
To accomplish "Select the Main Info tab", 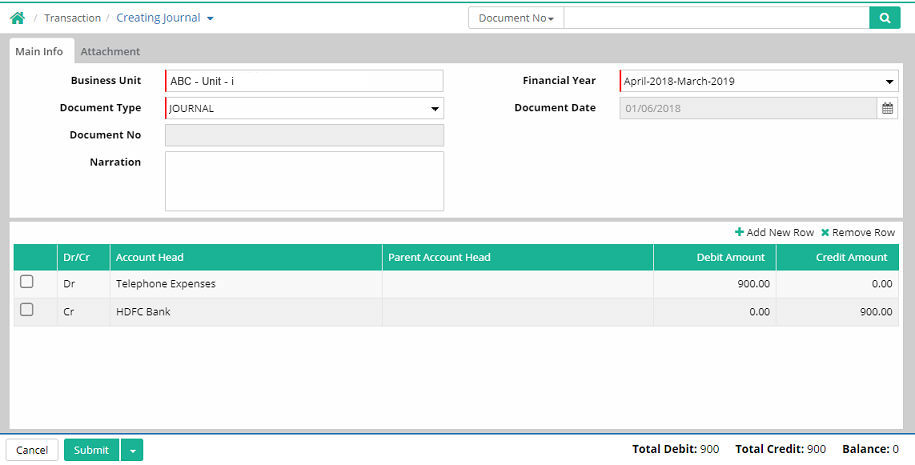I will click(x=39, y=51).
